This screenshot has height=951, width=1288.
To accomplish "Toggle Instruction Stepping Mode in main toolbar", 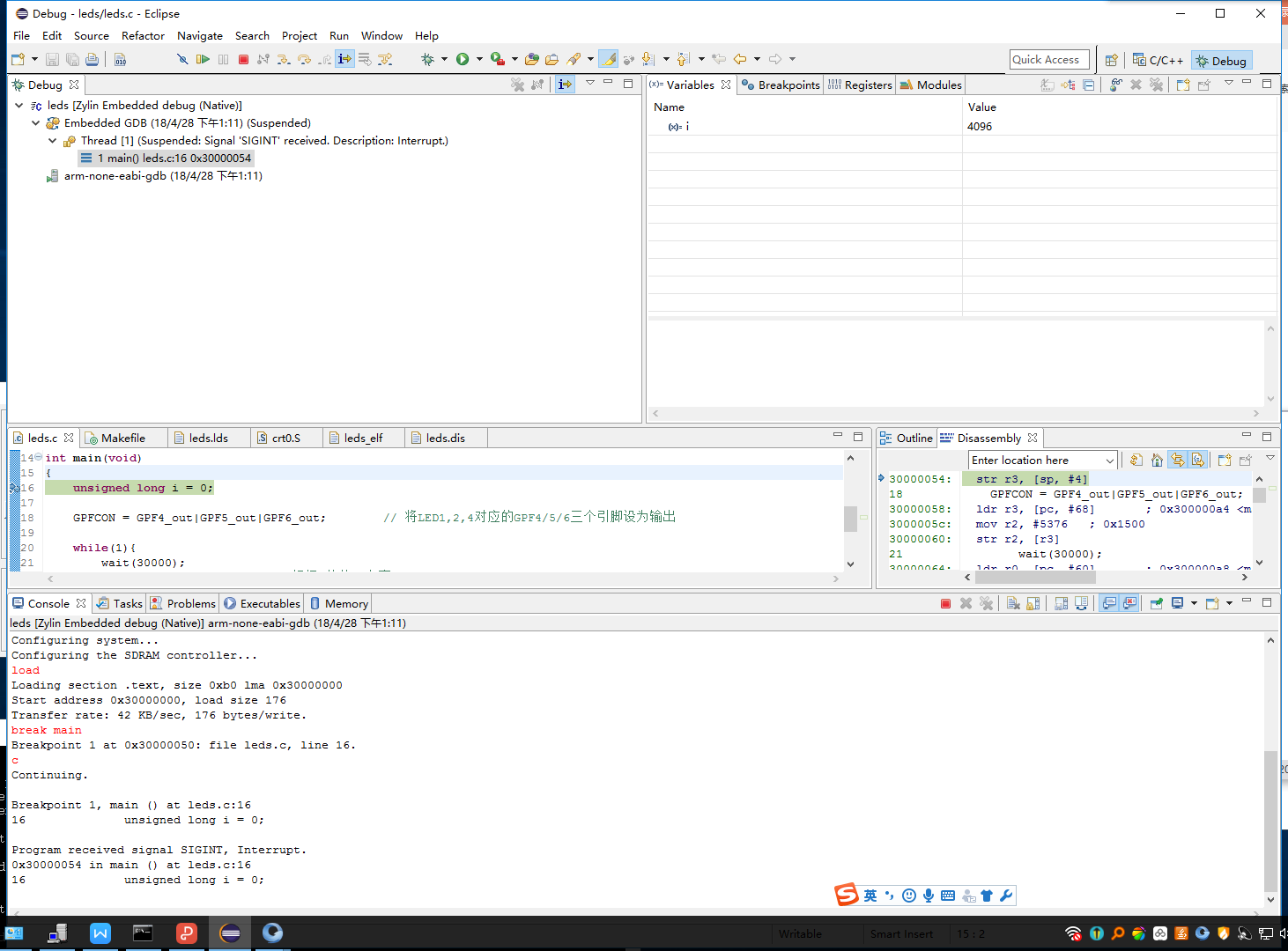I will [x=344, y=59].
